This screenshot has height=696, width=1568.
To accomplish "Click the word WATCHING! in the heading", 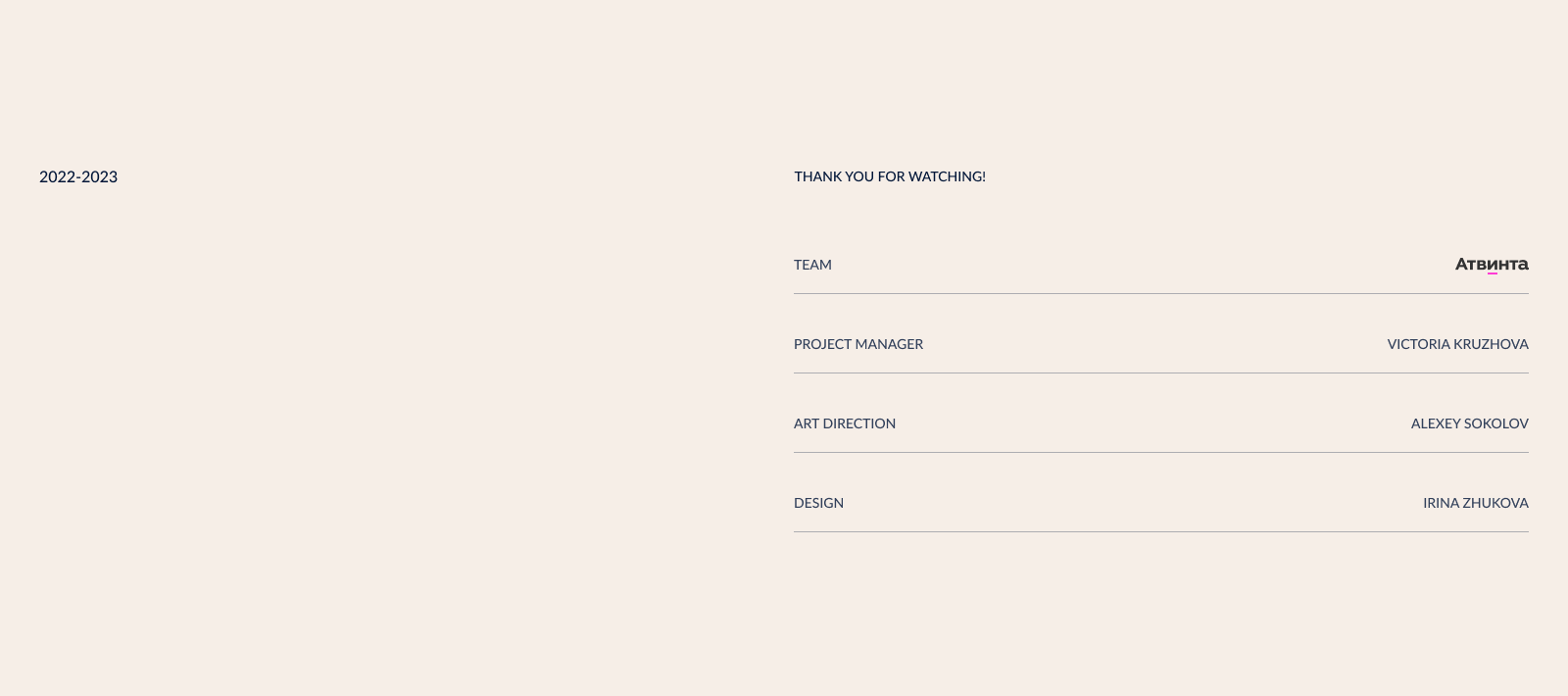I will point(947,177).
